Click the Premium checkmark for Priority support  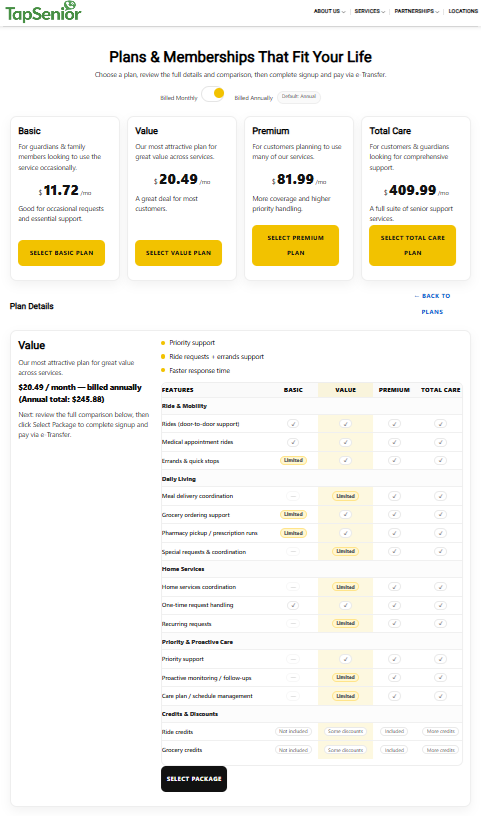click(x=394, y=659)
